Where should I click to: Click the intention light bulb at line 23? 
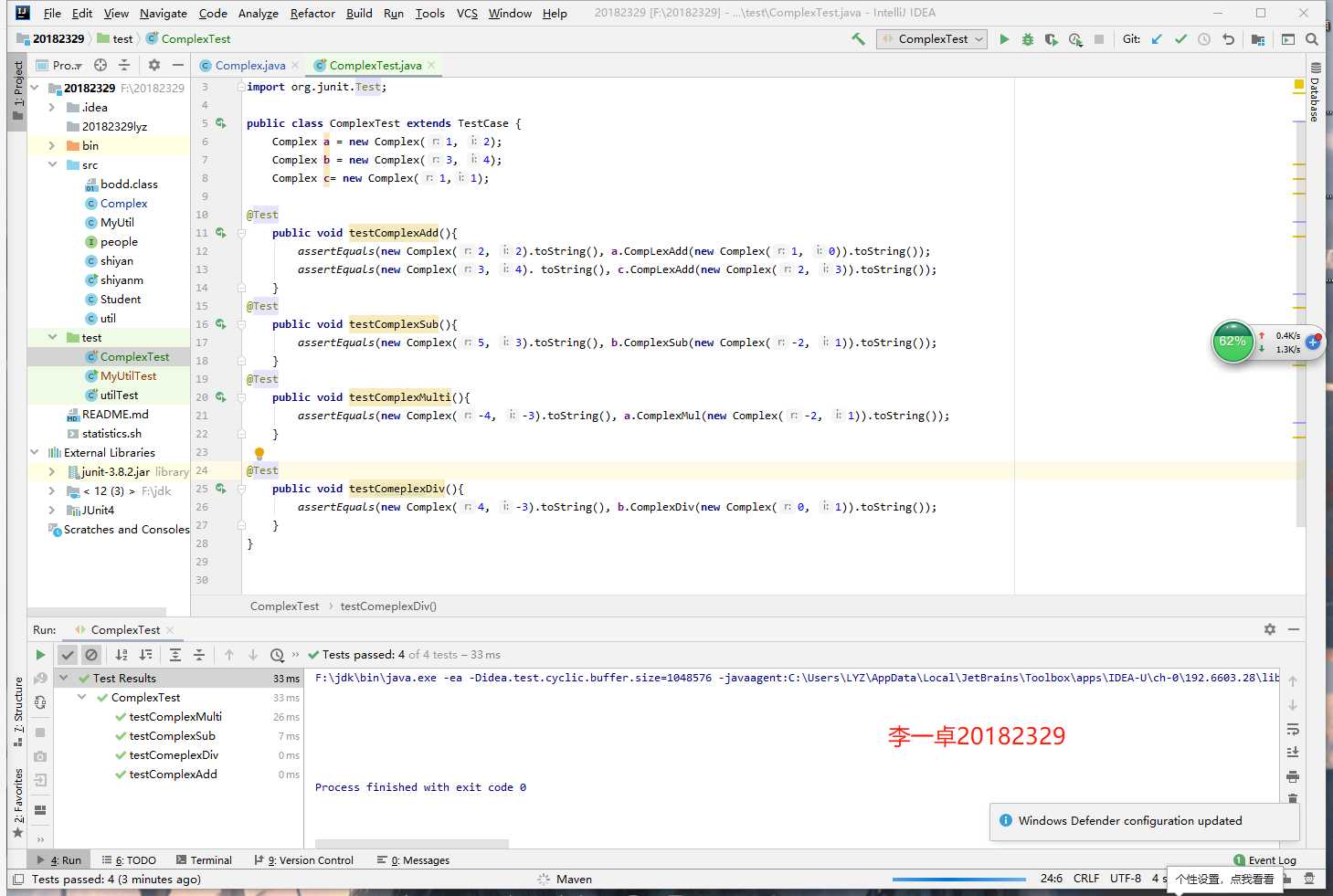click(x=259, y=453)
